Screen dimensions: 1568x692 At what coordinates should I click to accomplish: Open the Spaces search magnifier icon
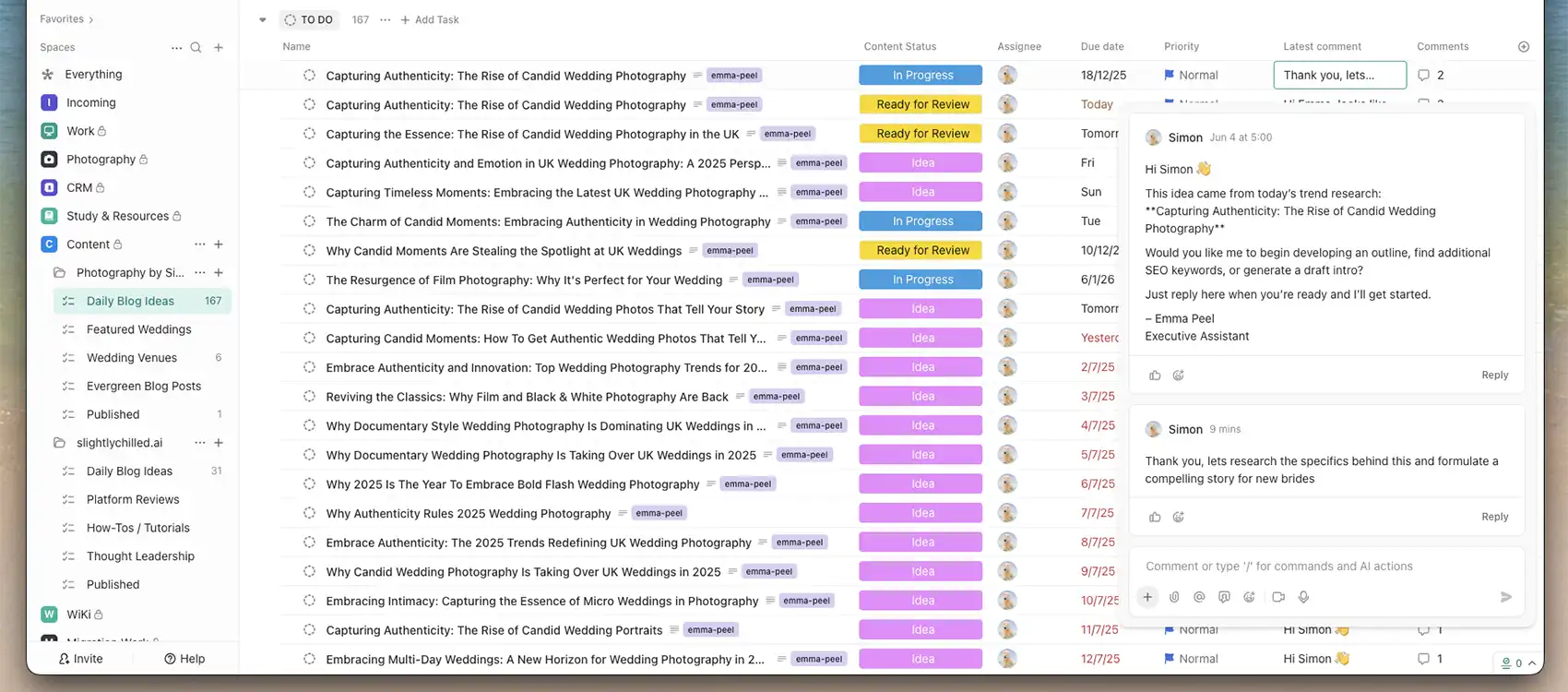point(196,47)
